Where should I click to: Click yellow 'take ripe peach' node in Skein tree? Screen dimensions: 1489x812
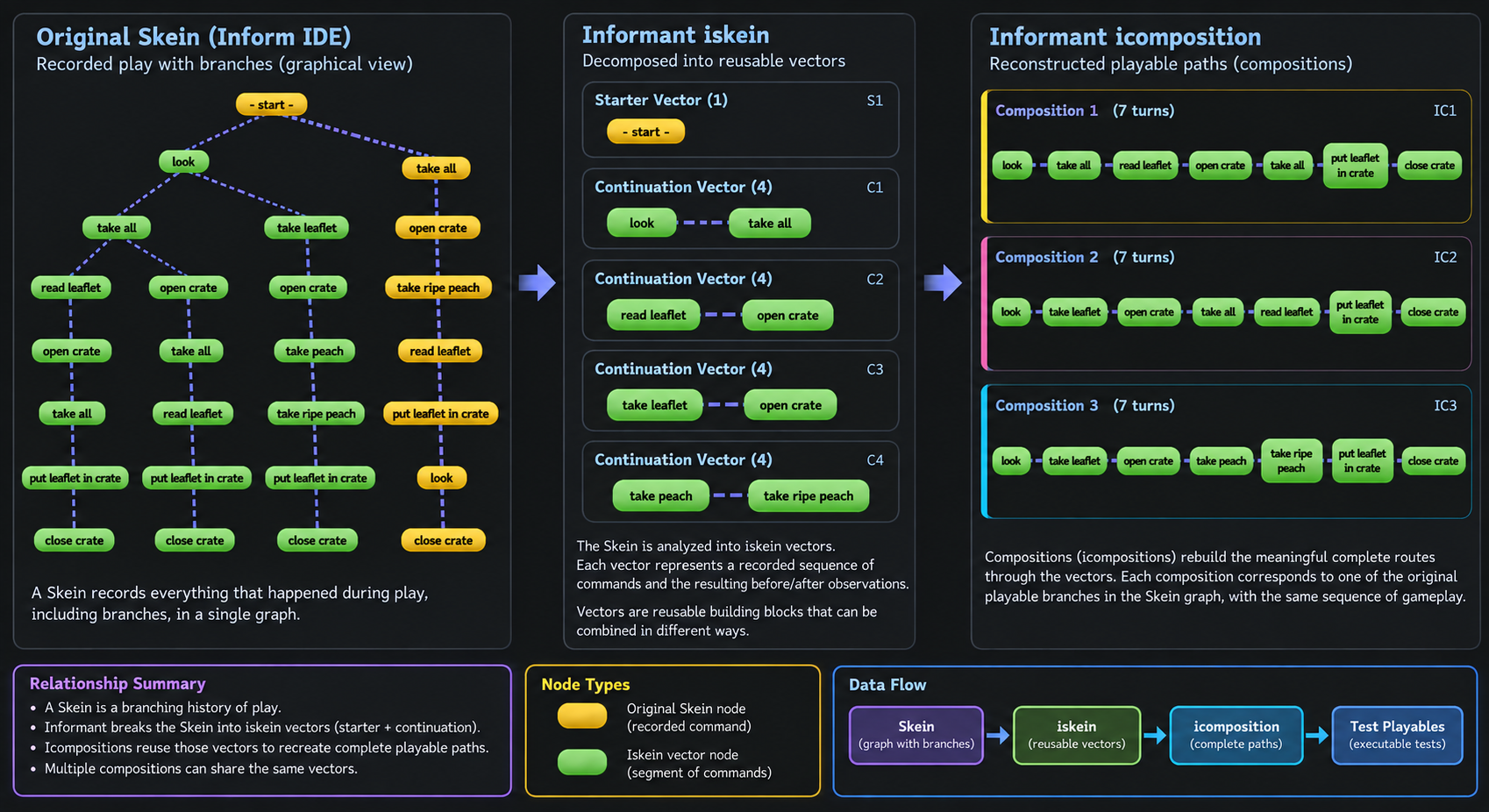pyautogui.click(x=438, y=288)
